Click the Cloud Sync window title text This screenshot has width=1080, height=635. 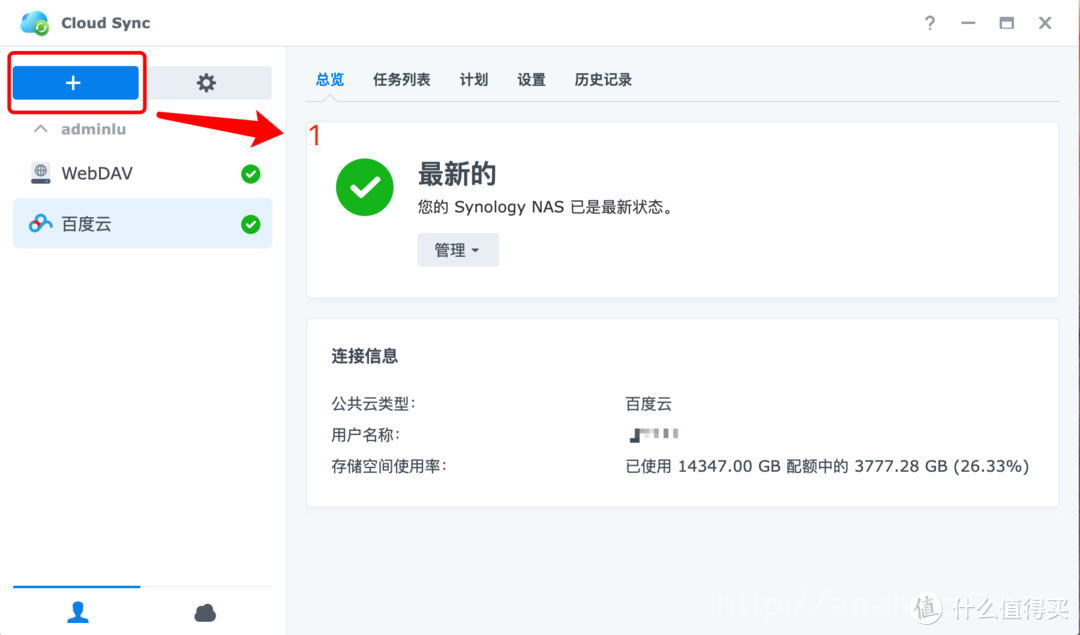pos(105,23)
